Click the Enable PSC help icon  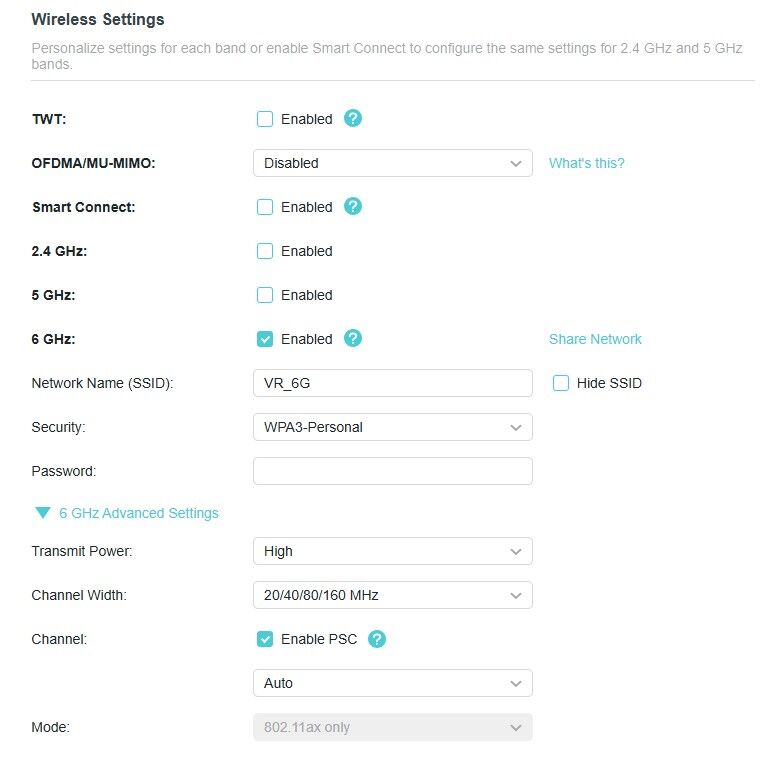coord(377,639)
